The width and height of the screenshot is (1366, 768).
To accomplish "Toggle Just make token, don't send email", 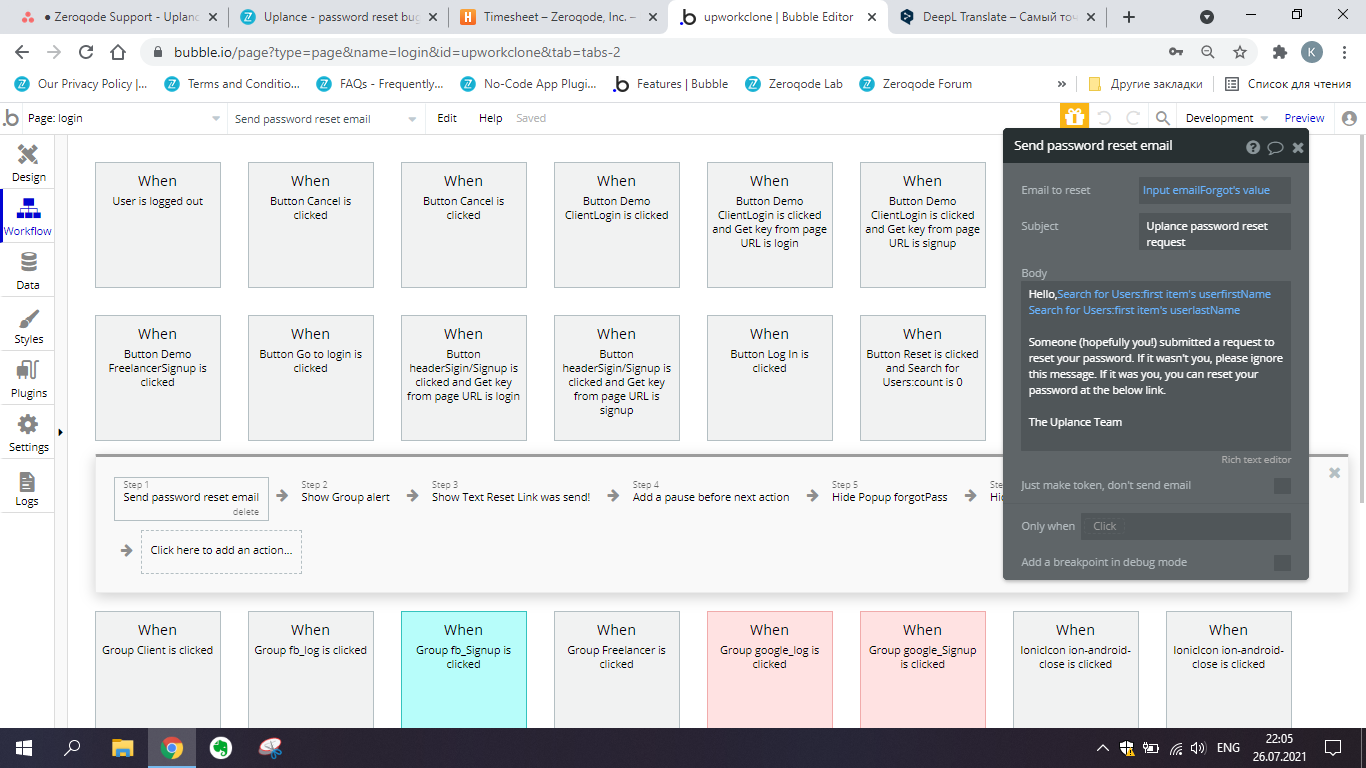I will coord(1282,486).
